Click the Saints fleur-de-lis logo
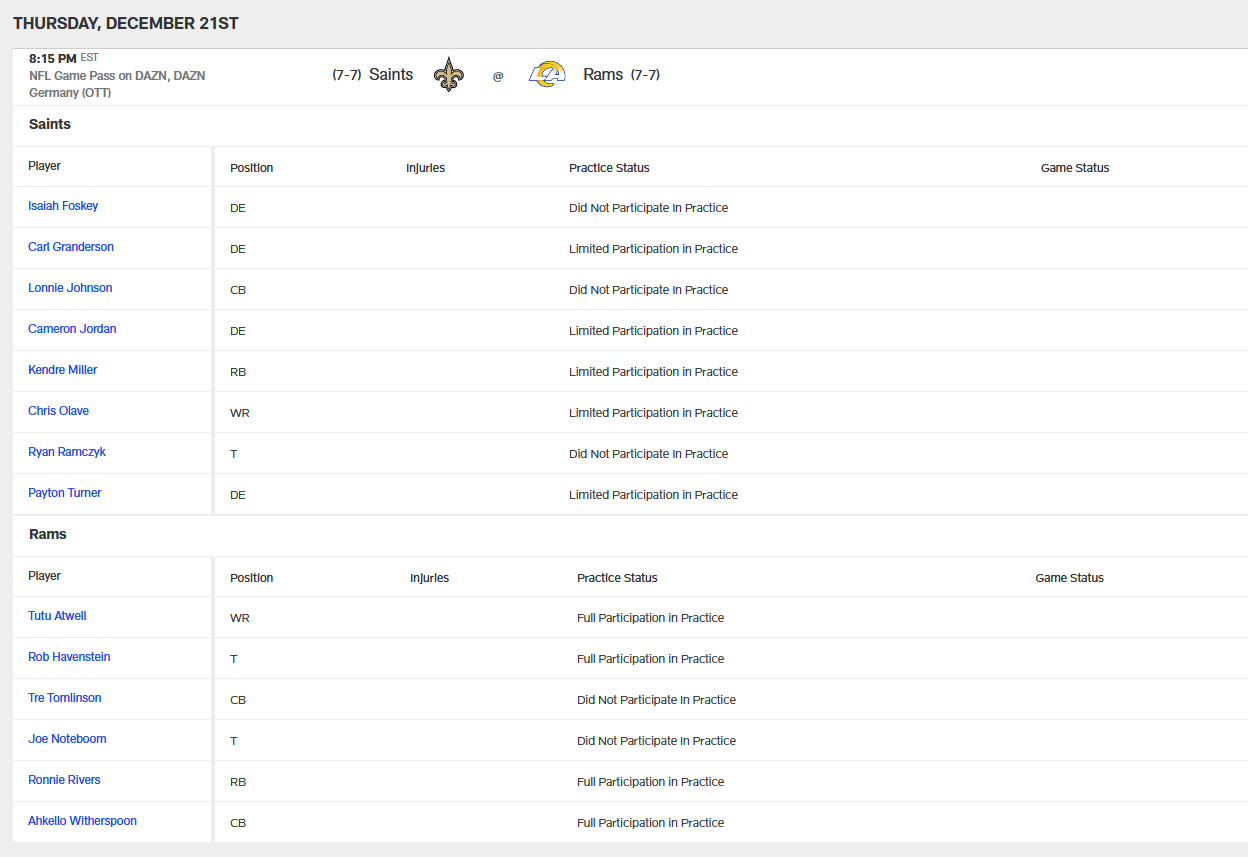The image size is (1248, 857). click(x=449, y=75)
